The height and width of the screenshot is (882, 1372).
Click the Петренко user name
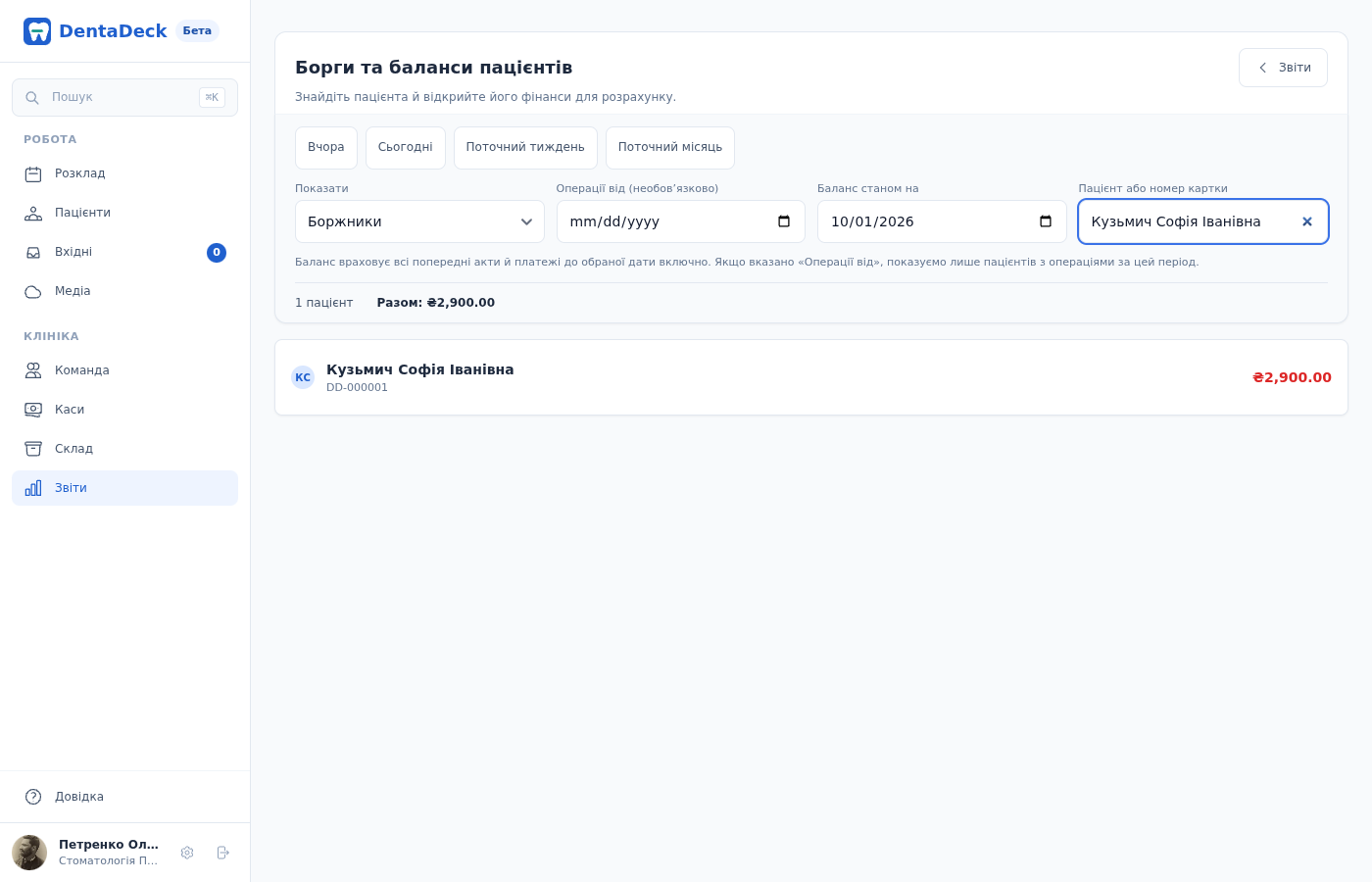[x=109, y=845]
